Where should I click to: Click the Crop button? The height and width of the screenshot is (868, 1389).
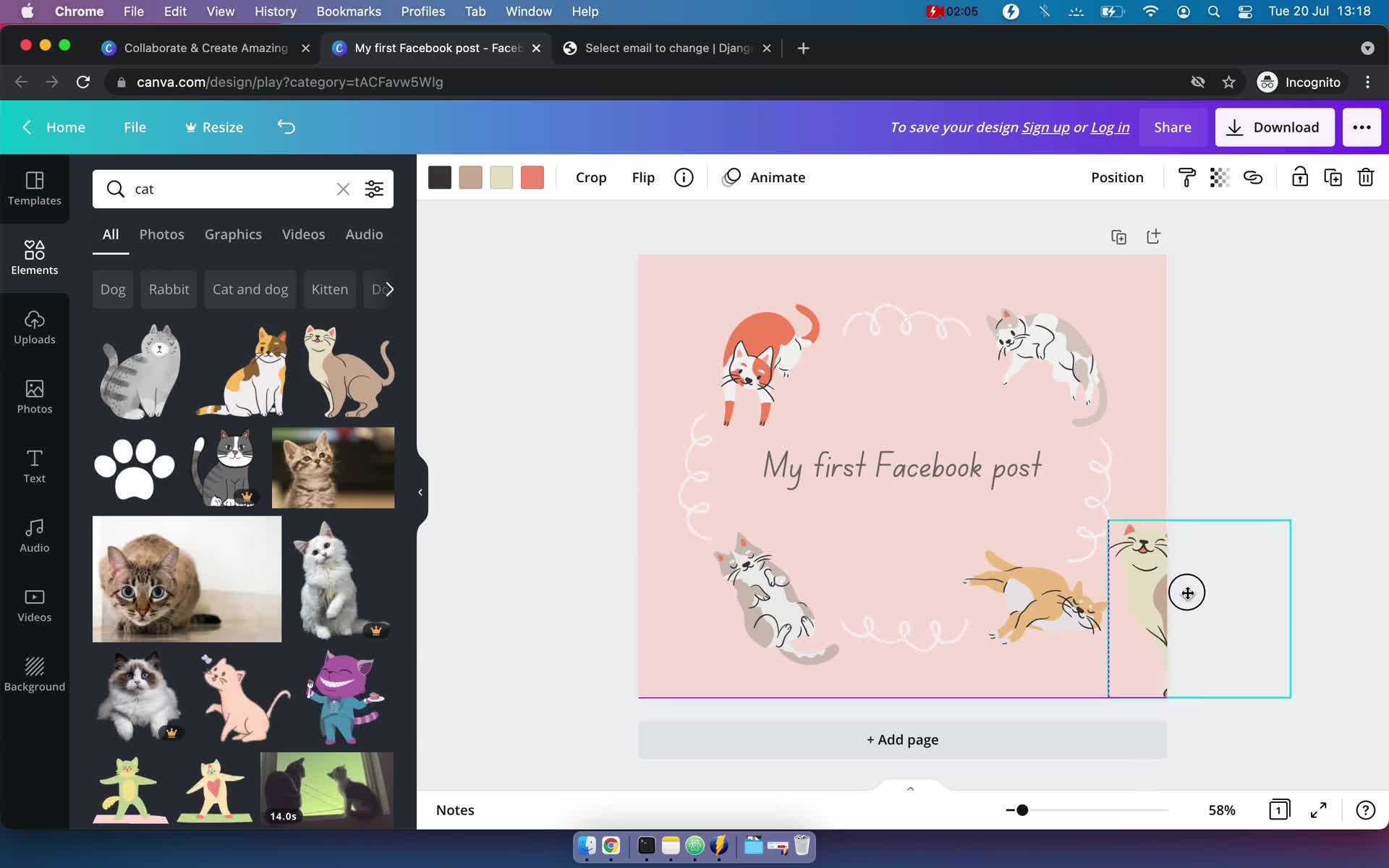(x=591, y=177)
